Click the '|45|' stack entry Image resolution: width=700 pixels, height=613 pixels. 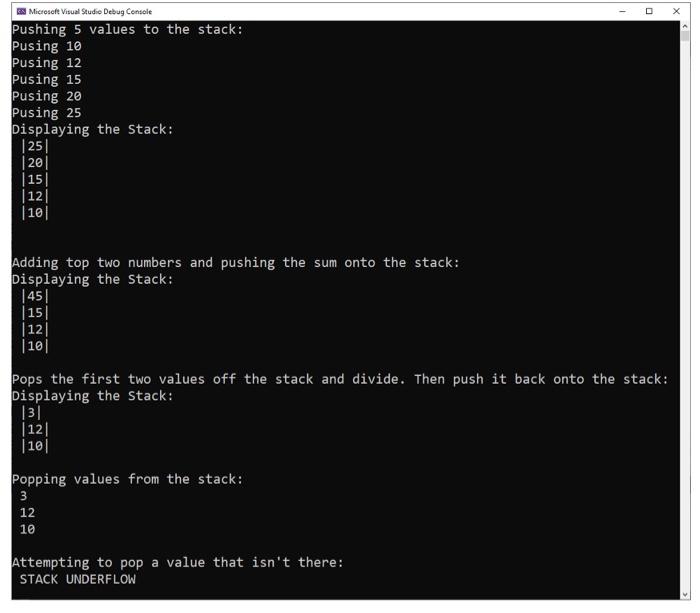point(35,296)
